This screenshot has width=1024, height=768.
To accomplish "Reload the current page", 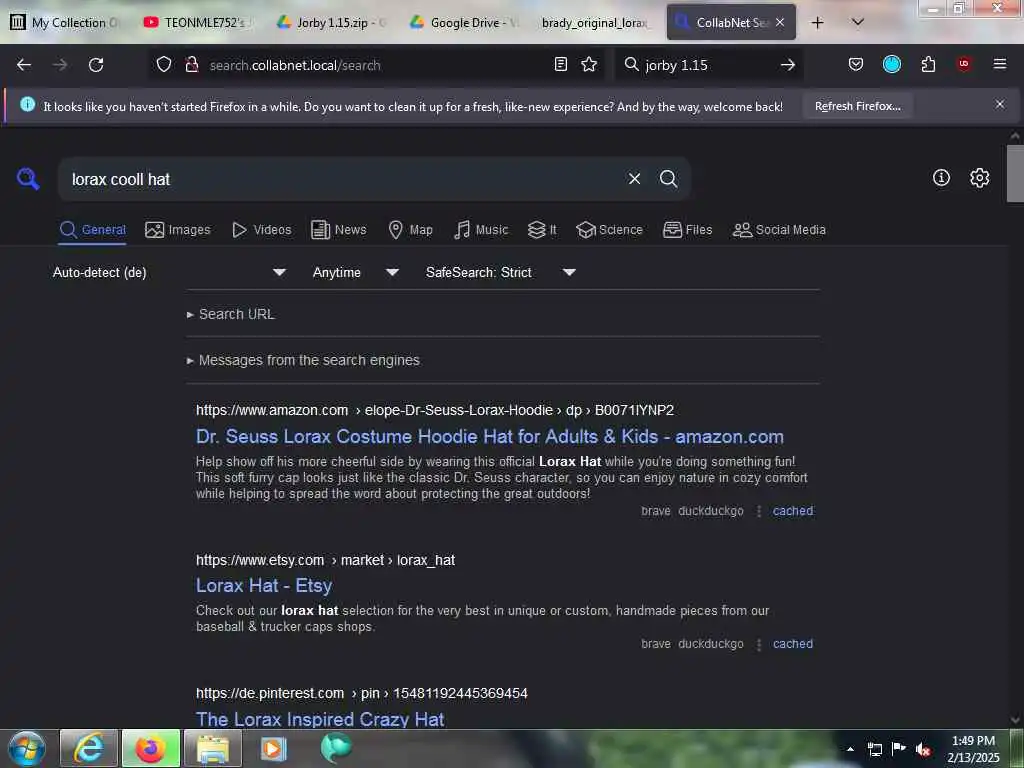I will 96,65.
